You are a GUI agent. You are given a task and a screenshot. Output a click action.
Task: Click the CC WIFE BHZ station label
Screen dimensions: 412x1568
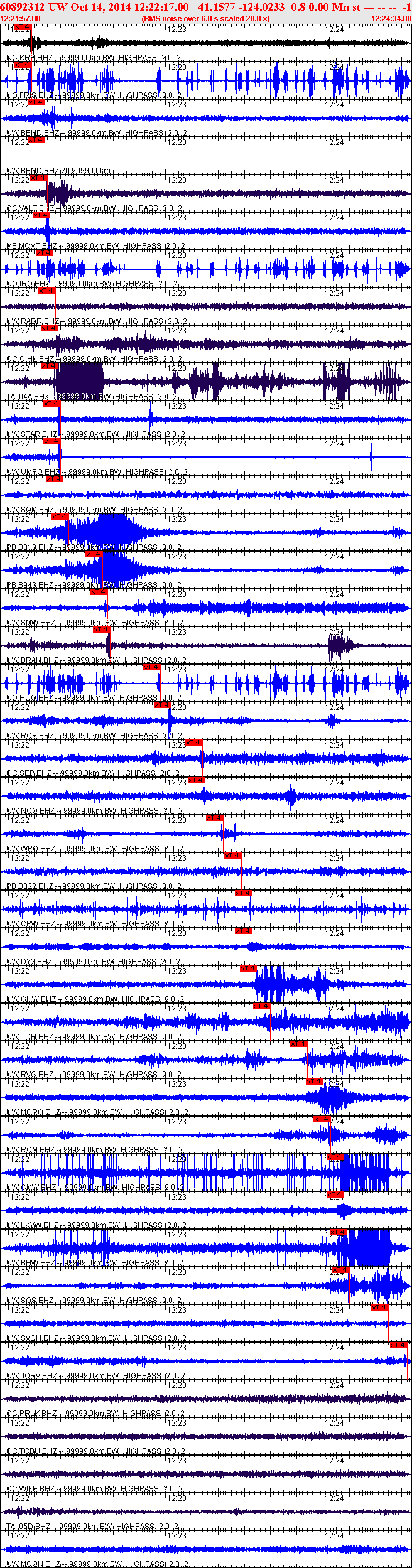(33, 1488)
